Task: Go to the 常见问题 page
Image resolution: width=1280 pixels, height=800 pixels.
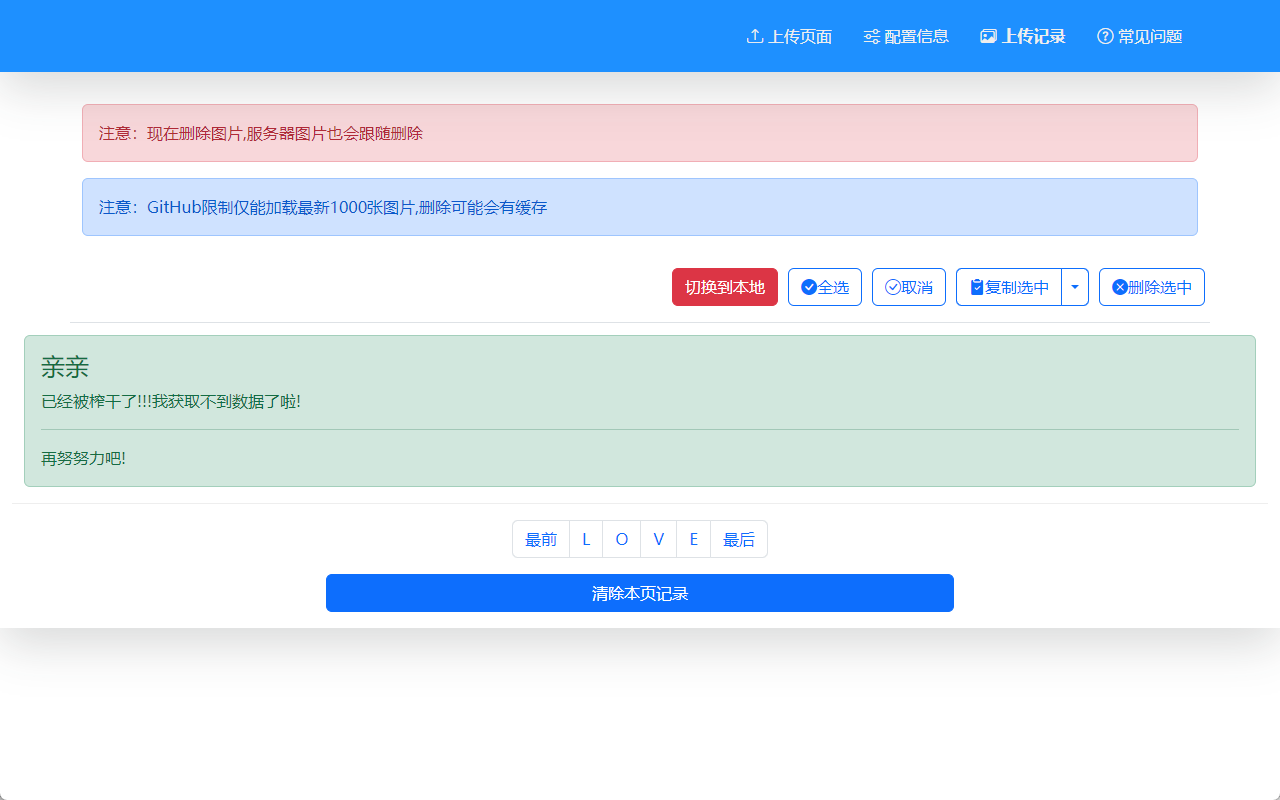Action: 1150,36
